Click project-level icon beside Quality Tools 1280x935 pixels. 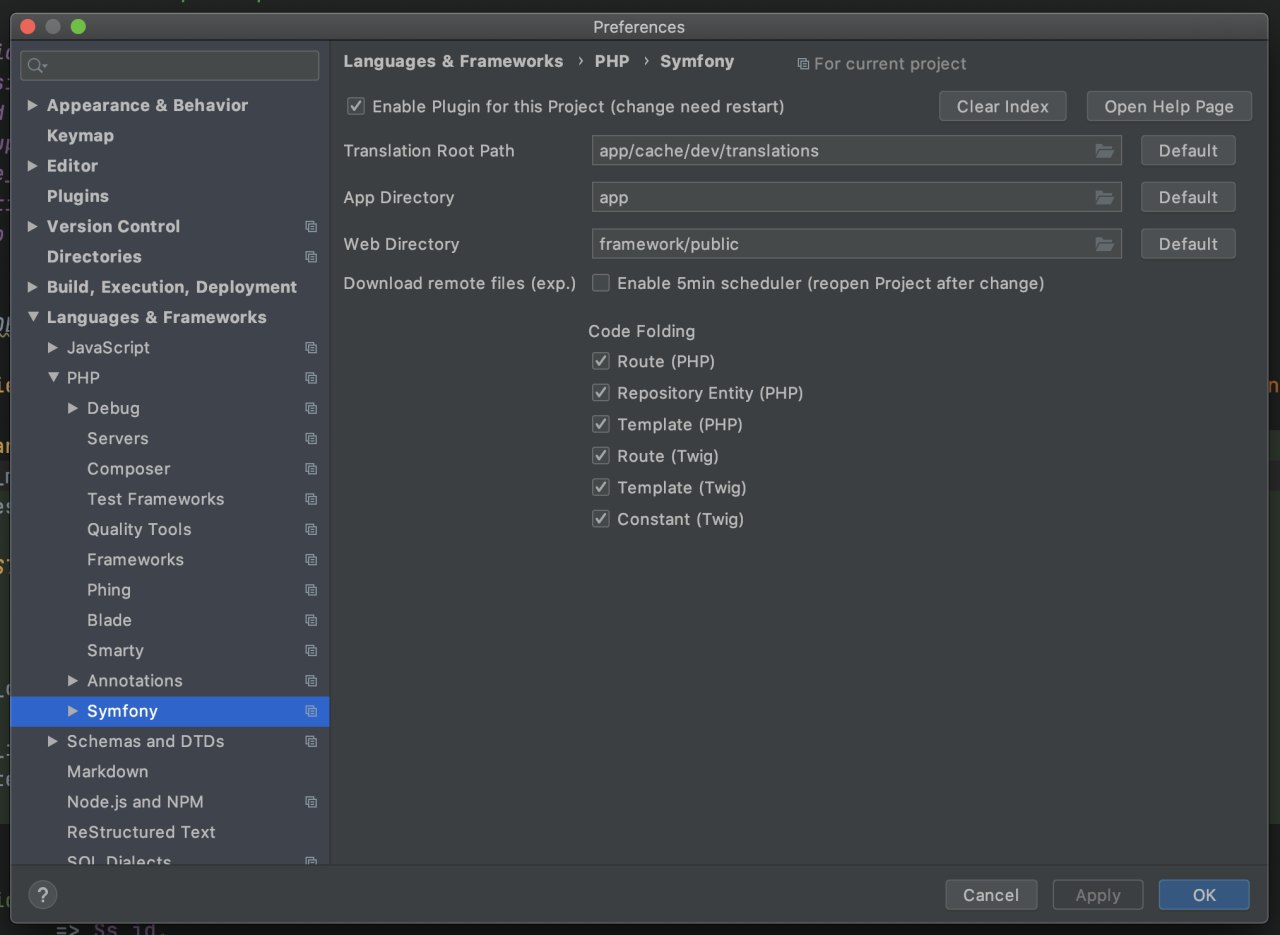pyautogui.click(x=311, y=530)
